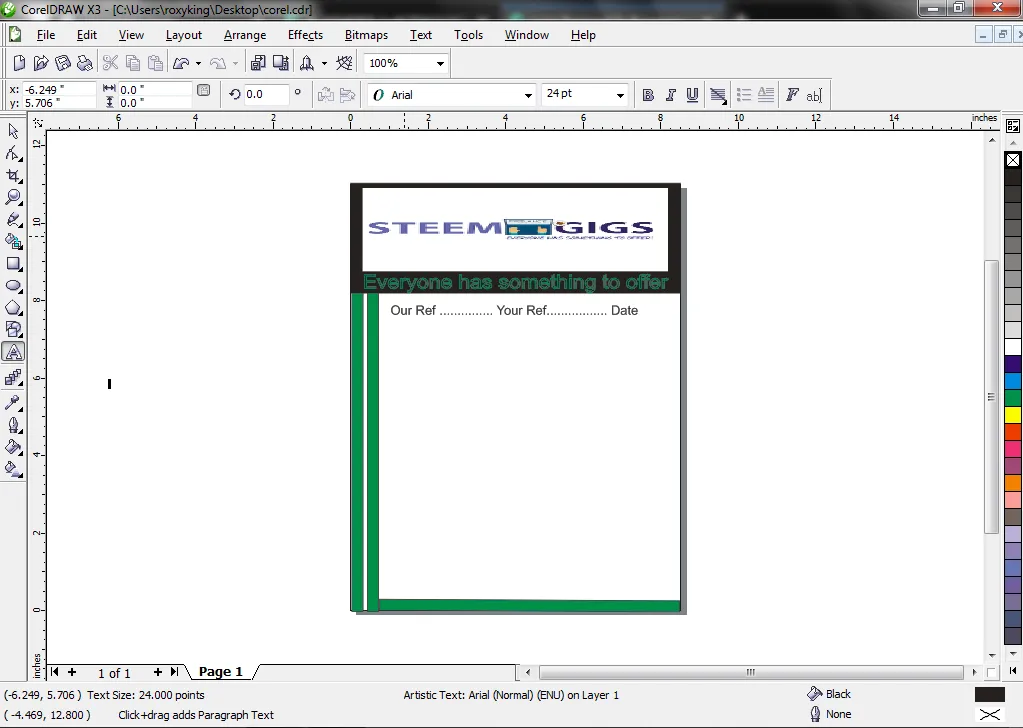The image size is (1023, 728).
Task: Open the Arial font list dropdown
Action: click(x=528, y=95)
